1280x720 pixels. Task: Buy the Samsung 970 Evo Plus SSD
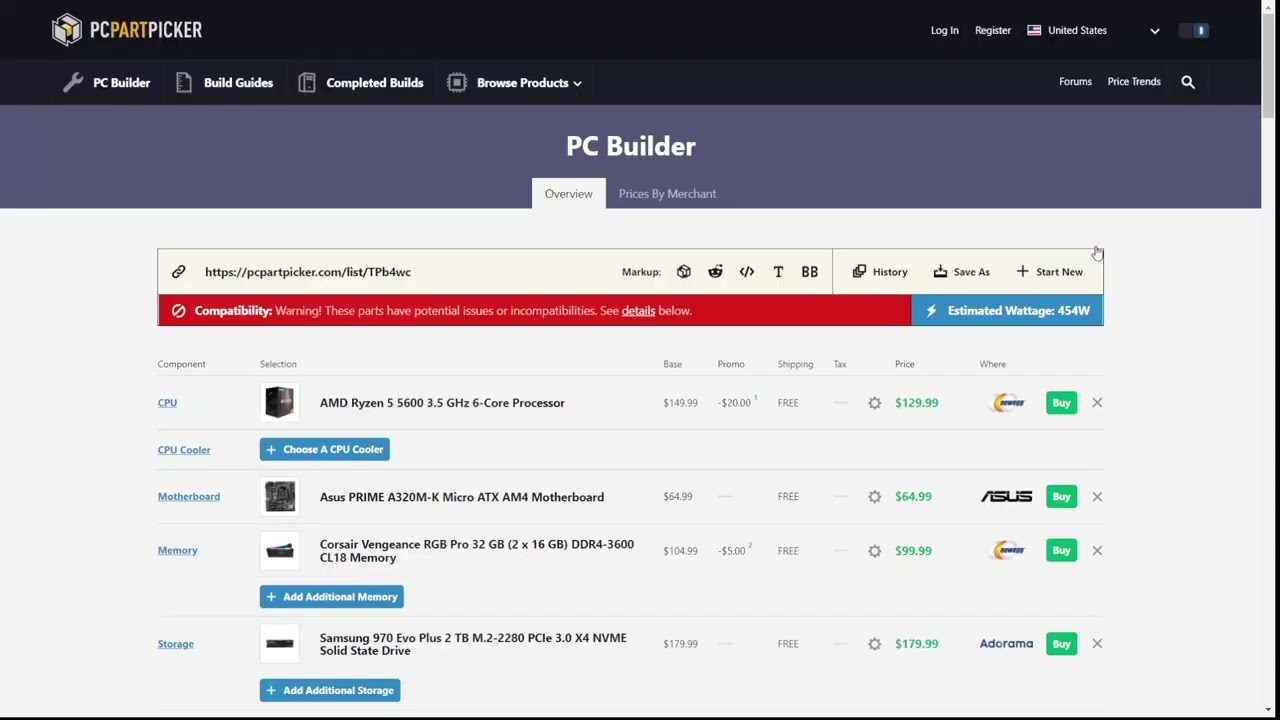[1061, 644]
